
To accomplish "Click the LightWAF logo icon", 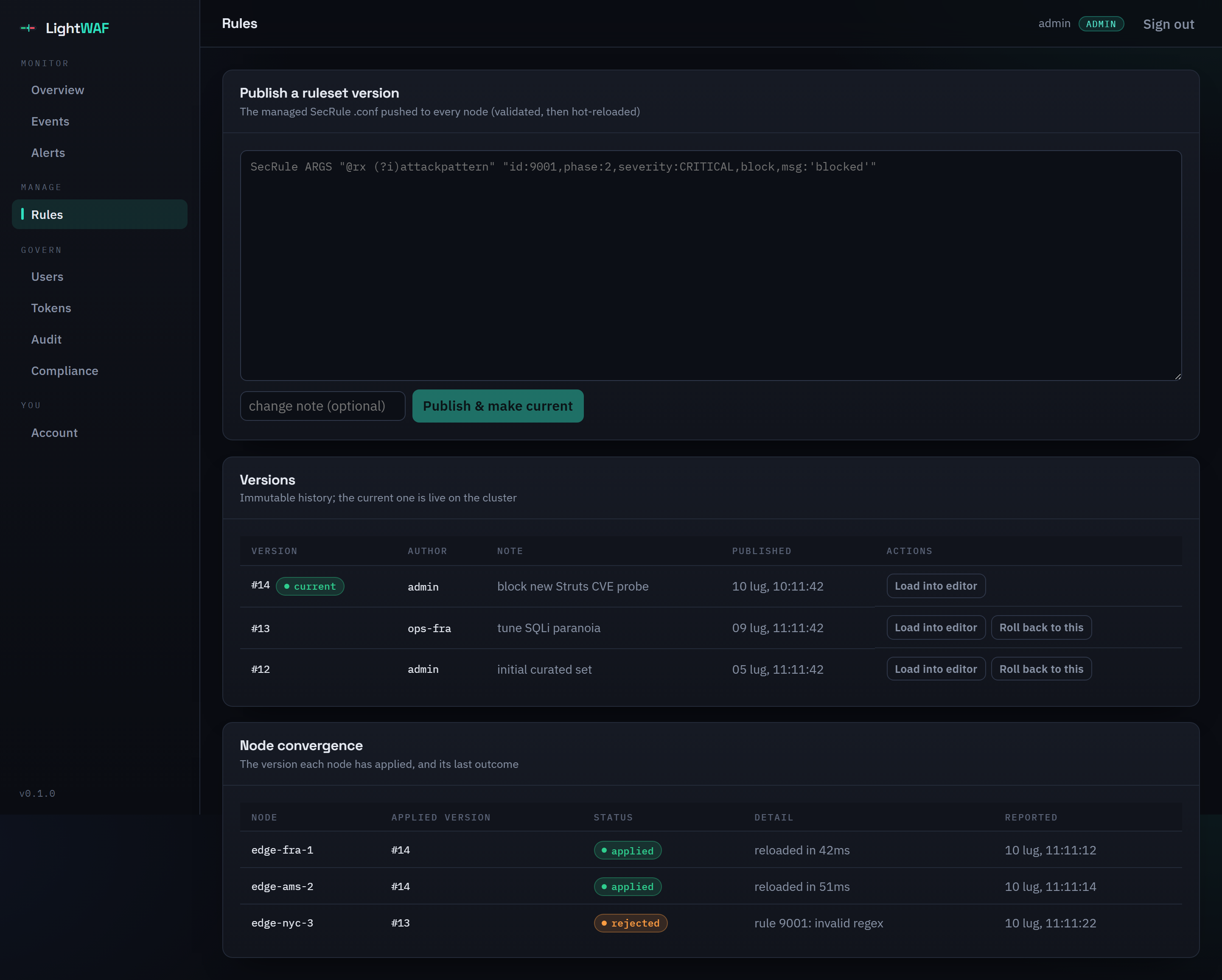I will [28, 28].
